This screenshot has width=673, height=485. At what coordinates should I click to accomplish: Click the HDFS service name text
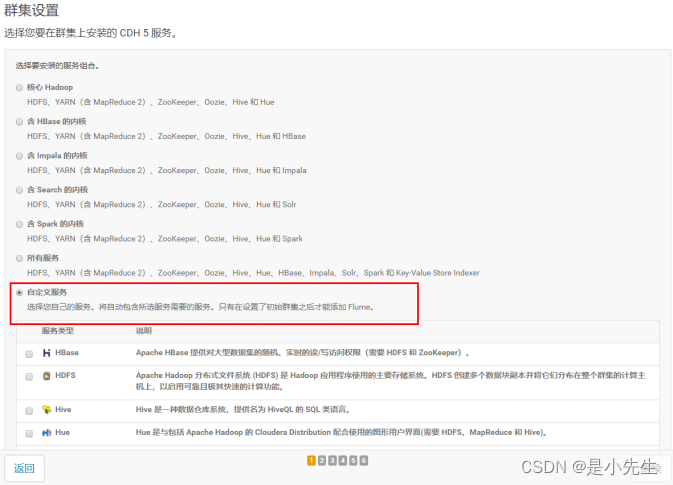(x=65, y=375)
